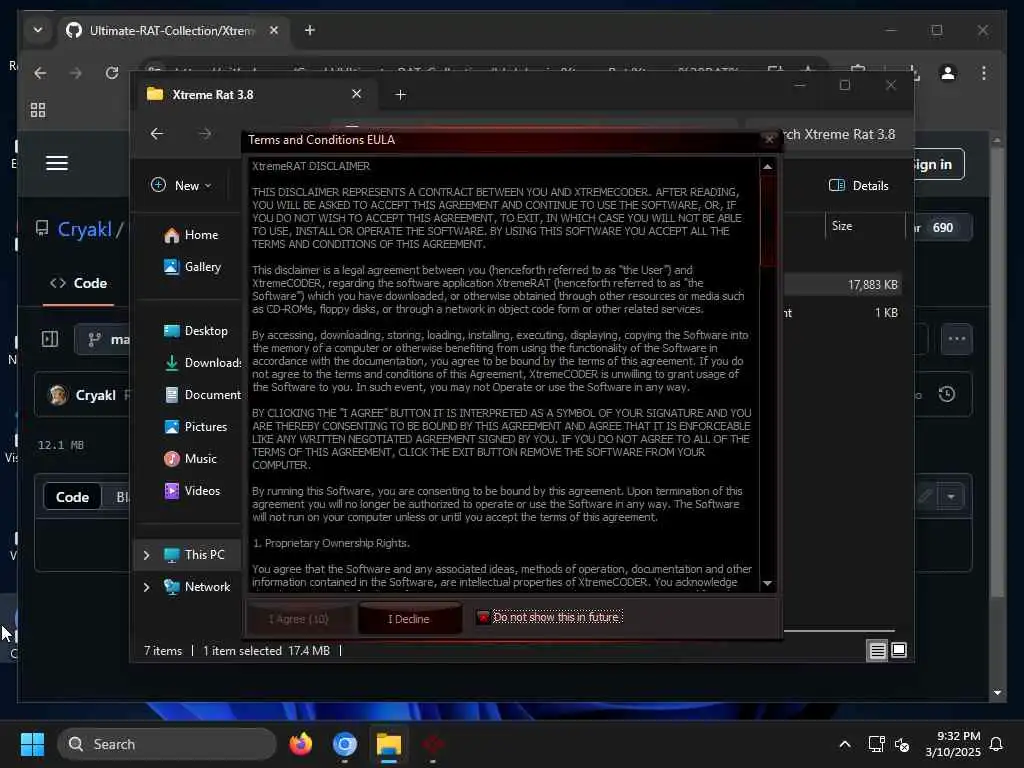Select the 1 KB file row

[842, 313]
